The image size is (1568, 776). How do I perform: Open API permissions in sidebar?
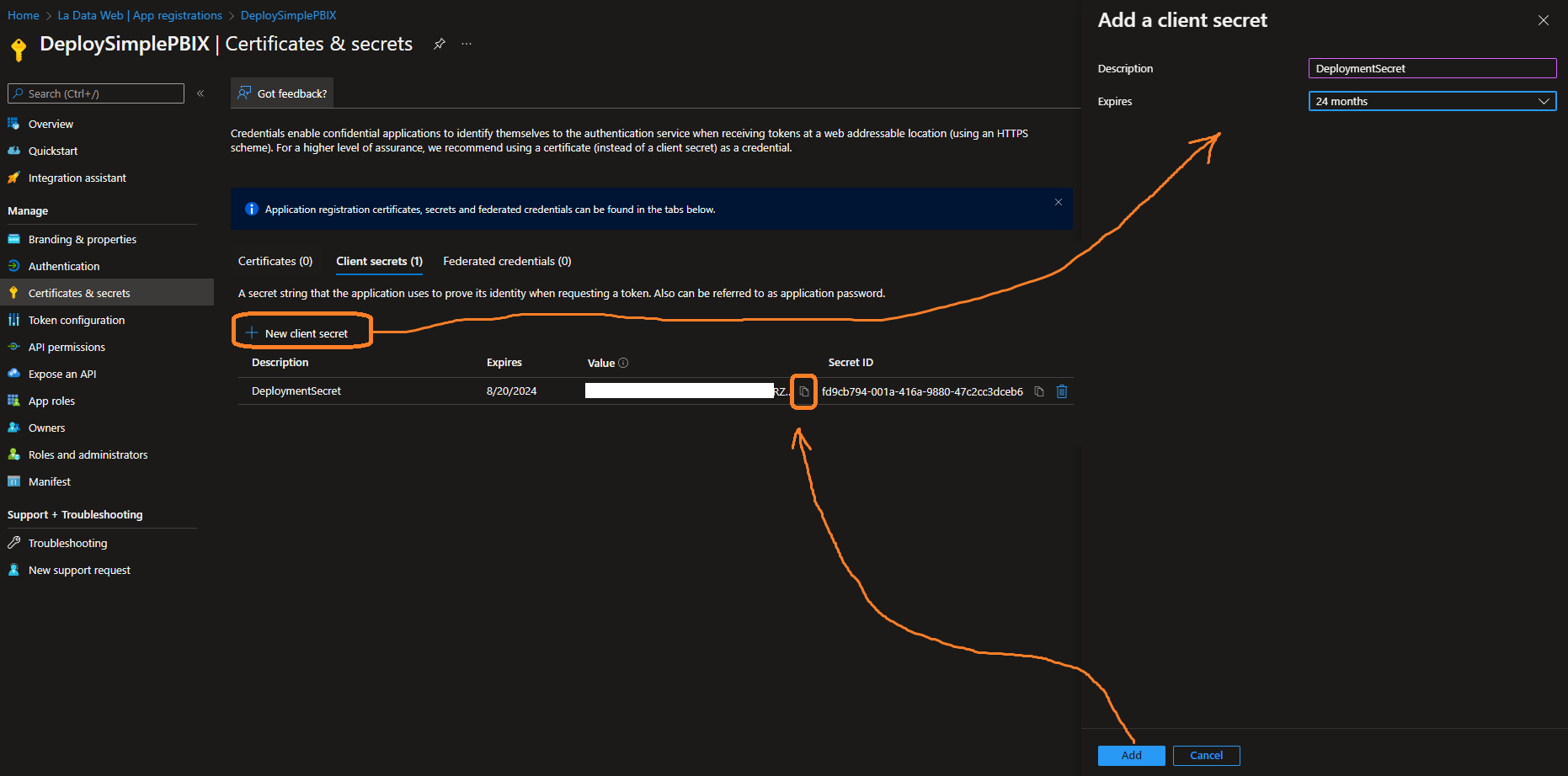click(67, 347)
